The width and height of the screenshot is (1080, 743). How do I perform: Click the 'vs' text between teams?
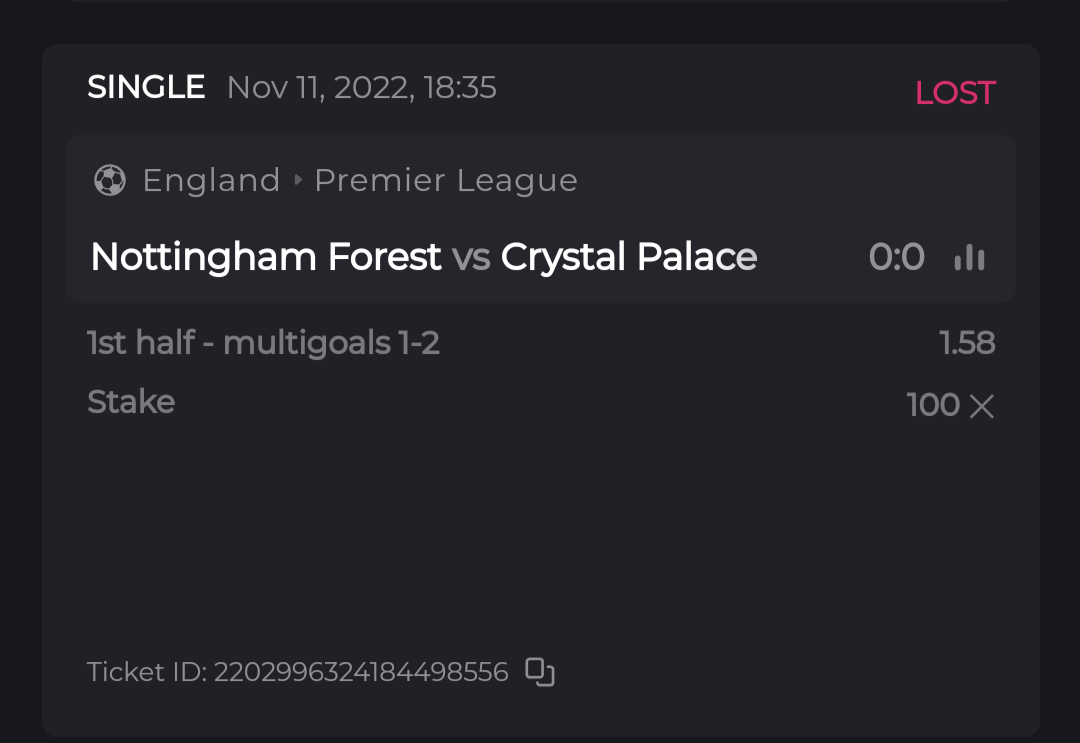point(471,258)
